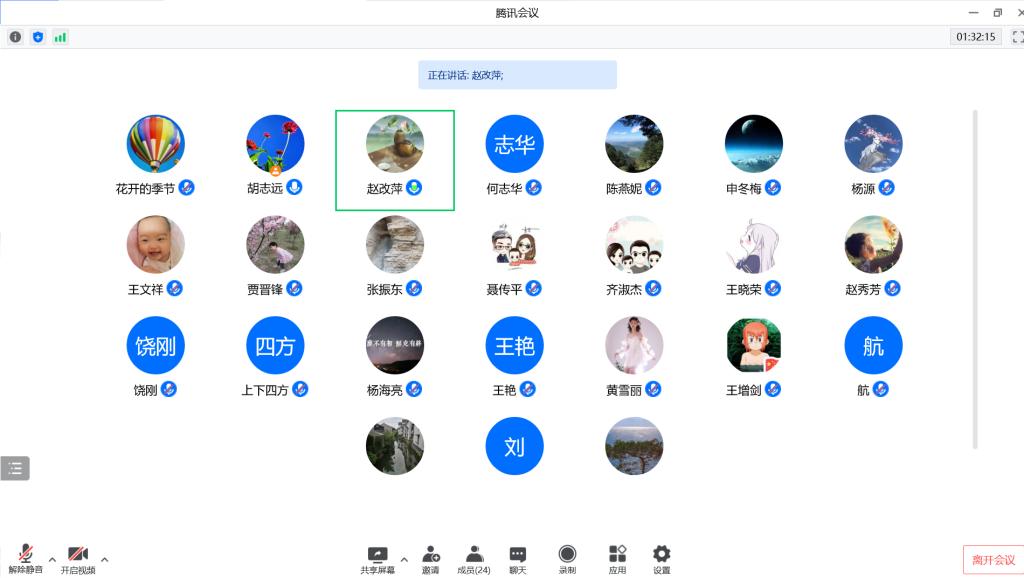Select the 花开的季节 hot air balloon avatar
Screen dimensions: 1024x578
(x=155, y=144)
